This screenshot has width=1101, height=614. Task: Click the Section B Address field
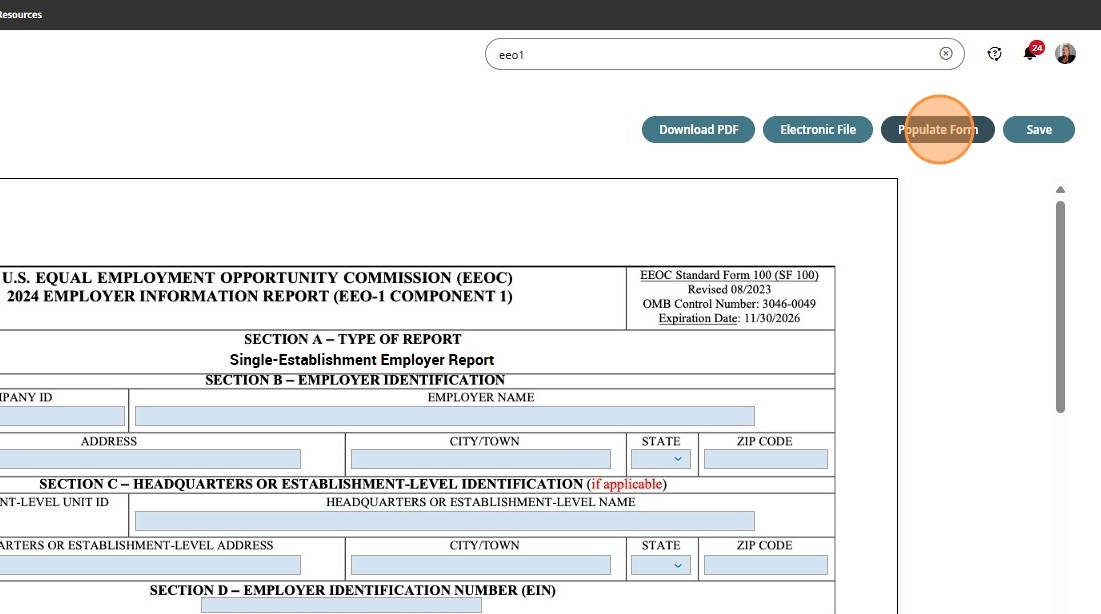pyautogui.click(x=150, y=459)
